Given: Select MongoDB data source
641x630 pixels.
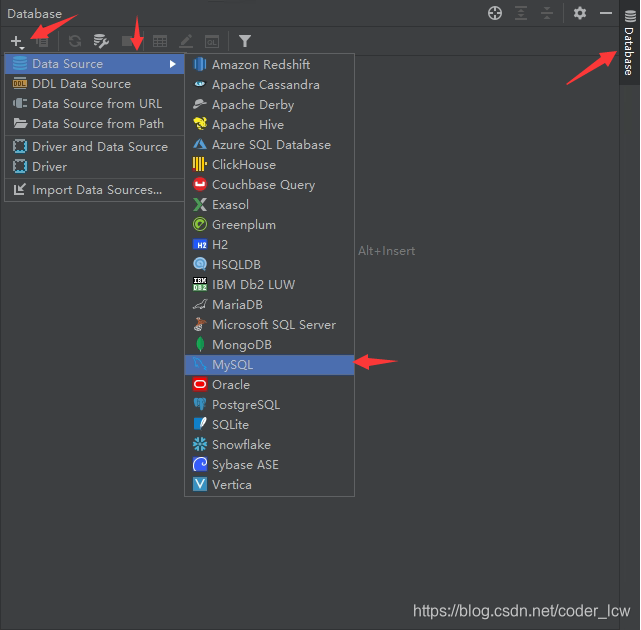Looking at the screenshot, I should [269, 345].
